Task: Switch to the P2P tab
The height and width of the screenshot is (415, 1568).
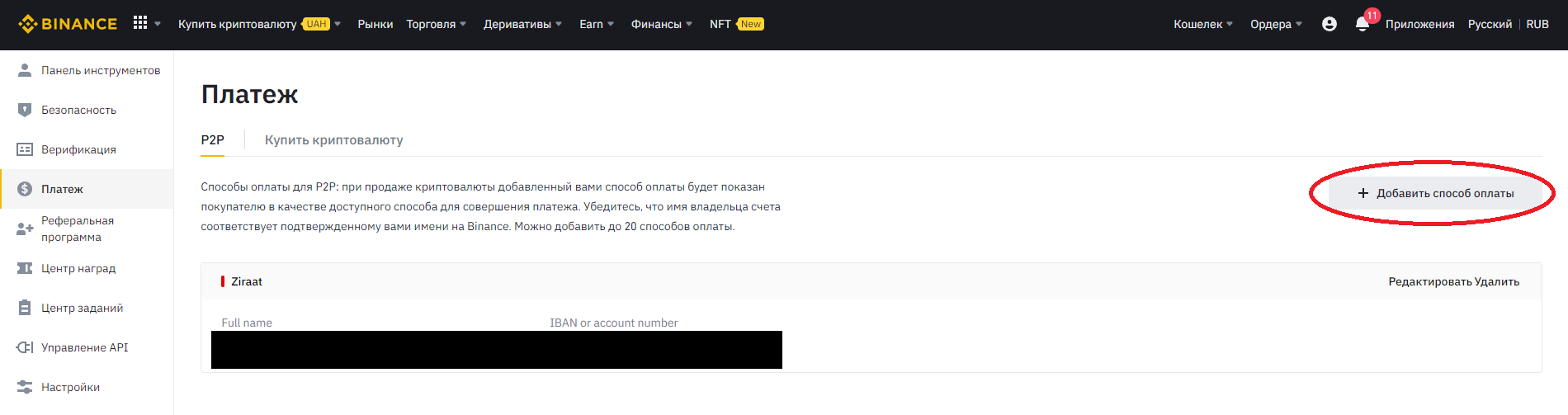Action: (212, 140)
